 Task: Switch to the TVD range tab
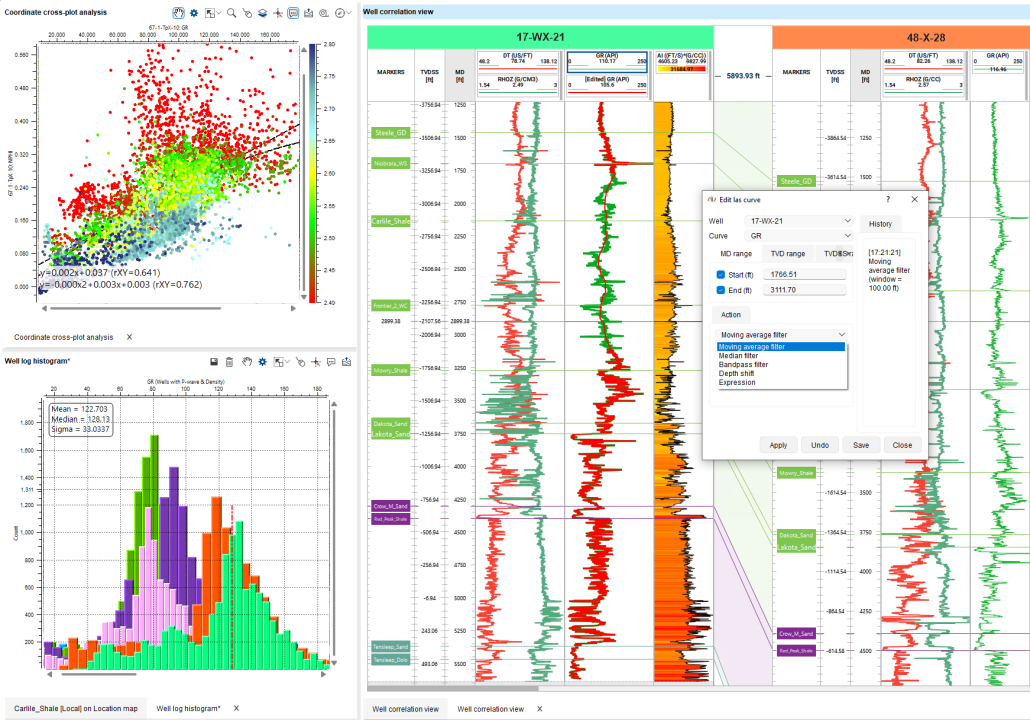click(x=787, y=254)
